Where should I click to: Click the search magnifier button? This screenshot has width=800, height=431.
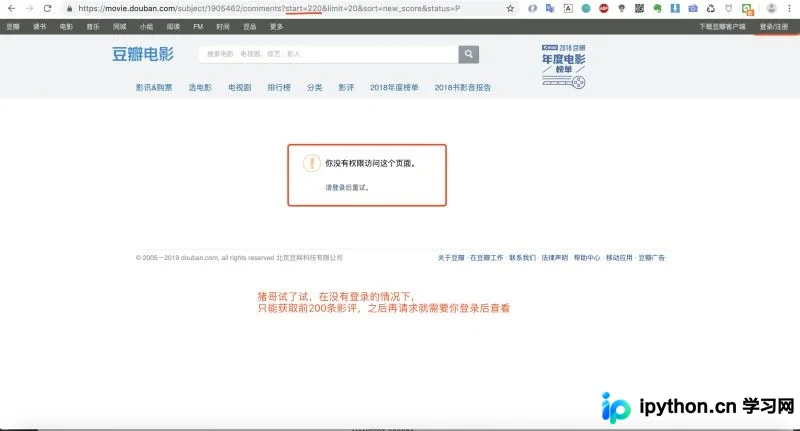[468, 54]
